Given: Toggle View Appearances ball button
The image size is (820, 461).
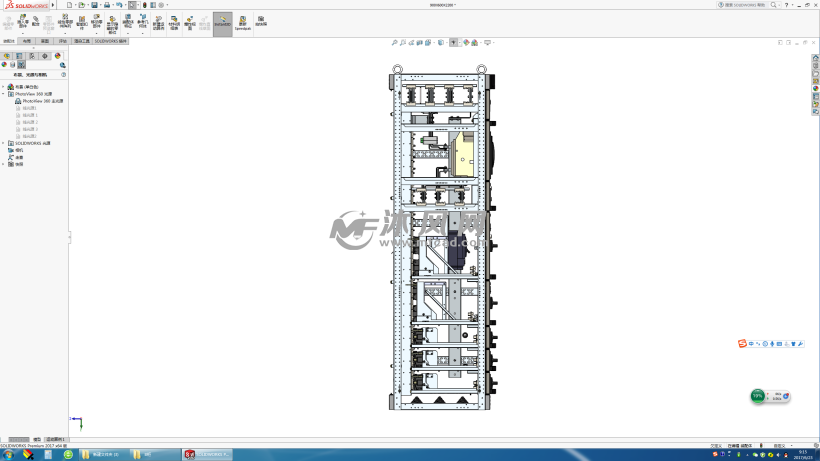Looking at the screenshot, I should click(x=4, y=64).
